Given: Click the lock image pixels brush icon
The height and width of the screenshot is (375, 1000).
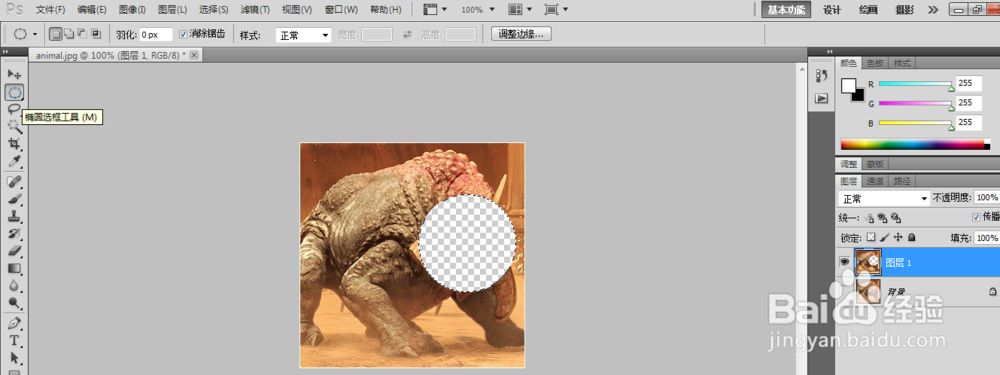Looking at the screenshot, I should (885, 237).
